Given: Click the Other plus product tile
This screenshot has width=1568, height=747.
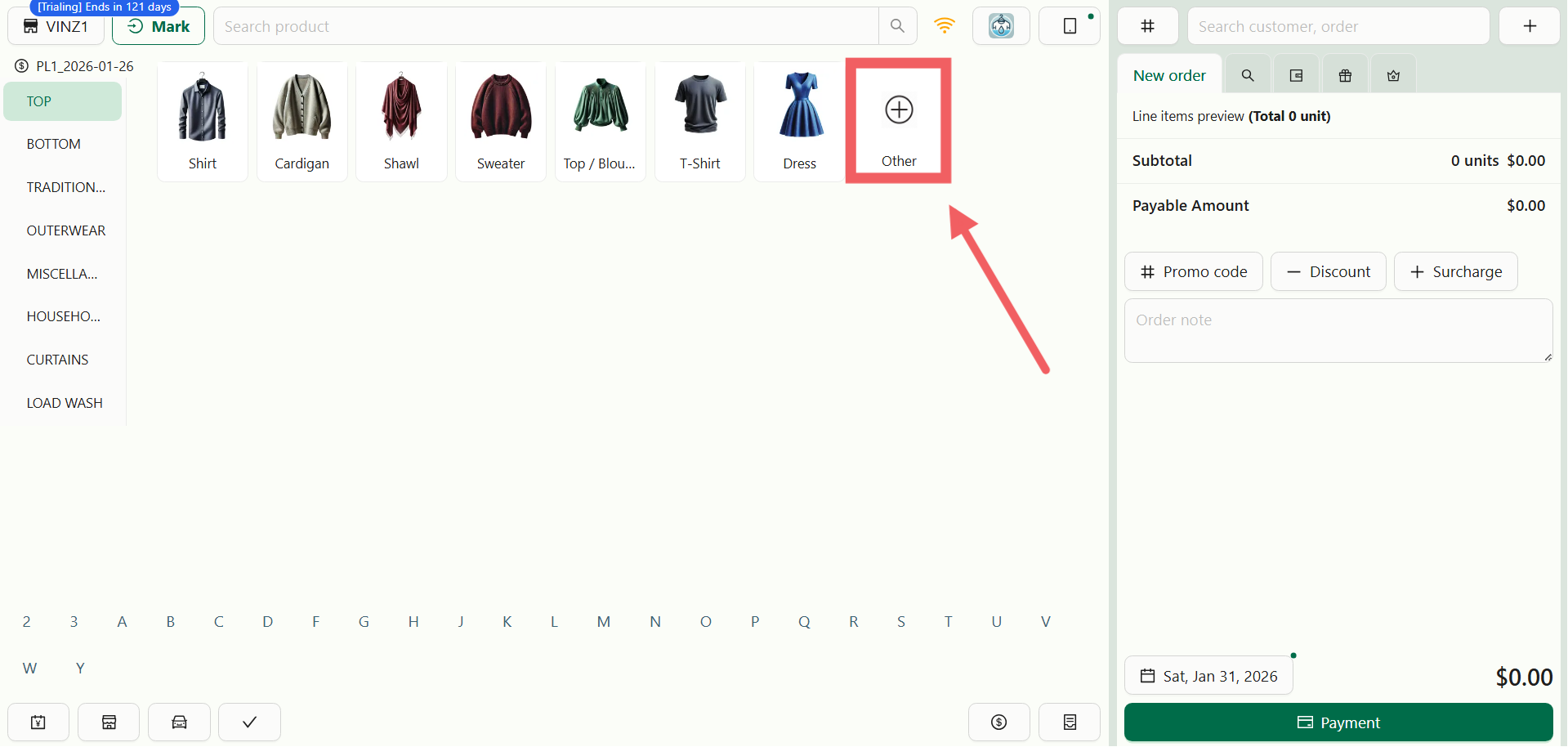Looking at the screenshot, I should pyautogui.click(x=899, y=121).
